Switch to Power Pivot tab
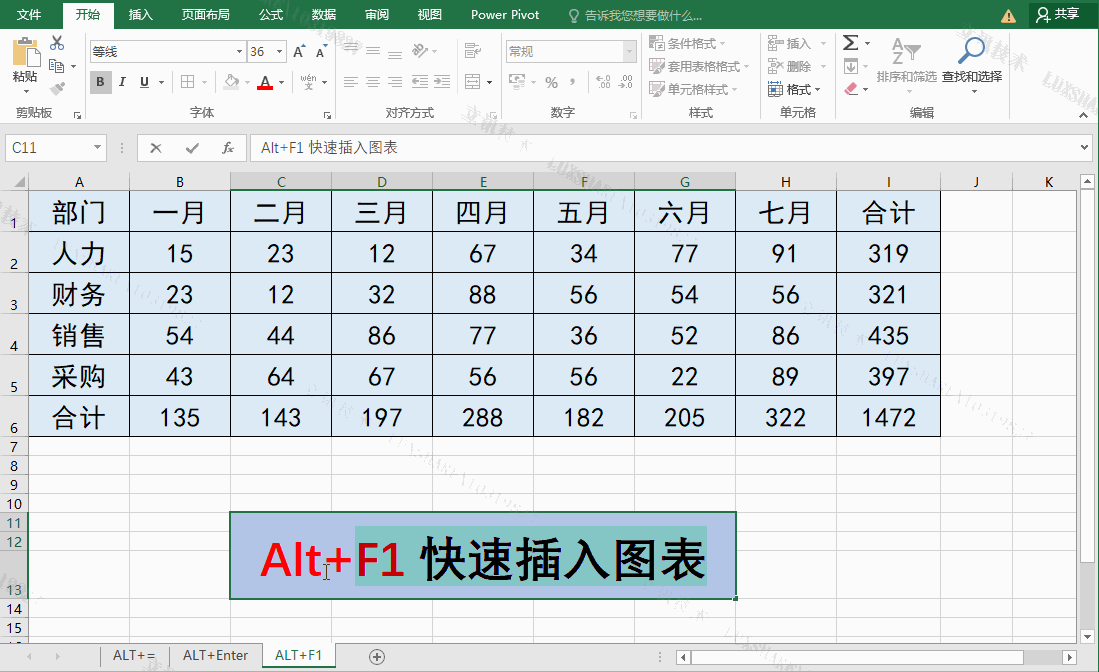Screen dimensions: 1099x672 pos(505,15)
